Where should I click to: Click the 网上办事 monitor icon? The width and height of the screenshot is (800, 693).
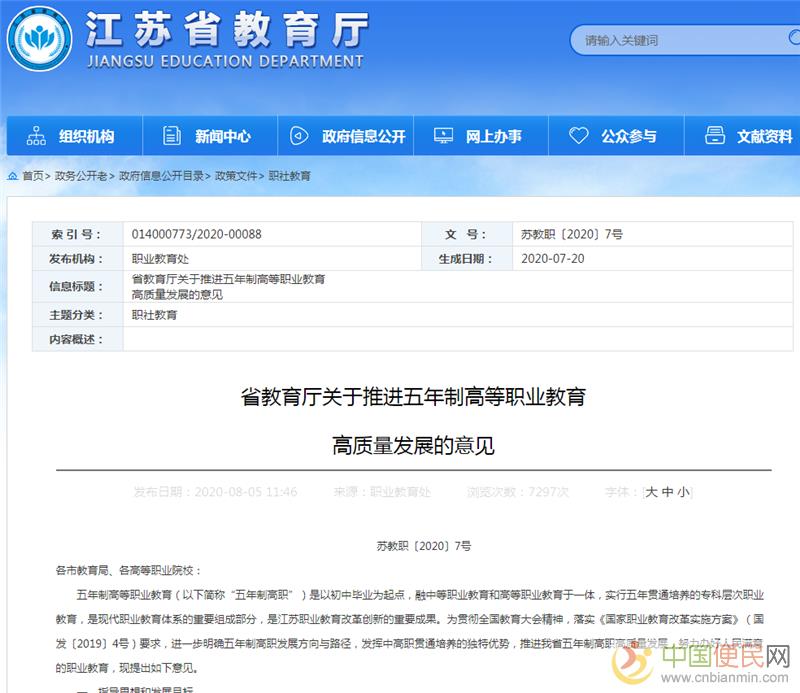[443, 136]
